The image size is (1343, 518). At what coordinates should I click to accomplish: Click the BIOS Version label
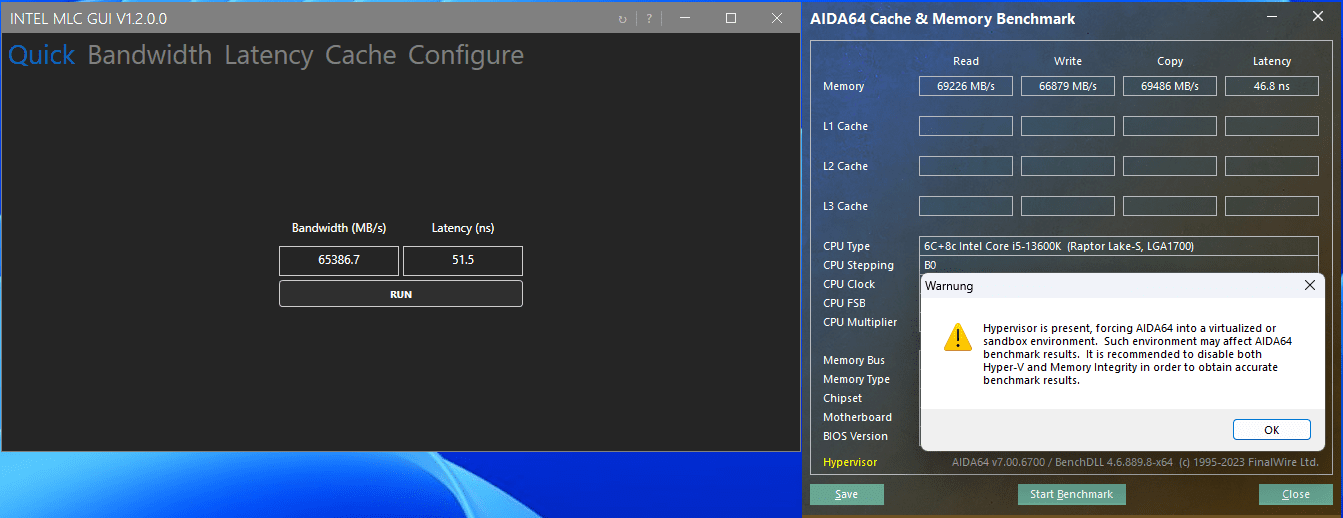coord(856,436)
